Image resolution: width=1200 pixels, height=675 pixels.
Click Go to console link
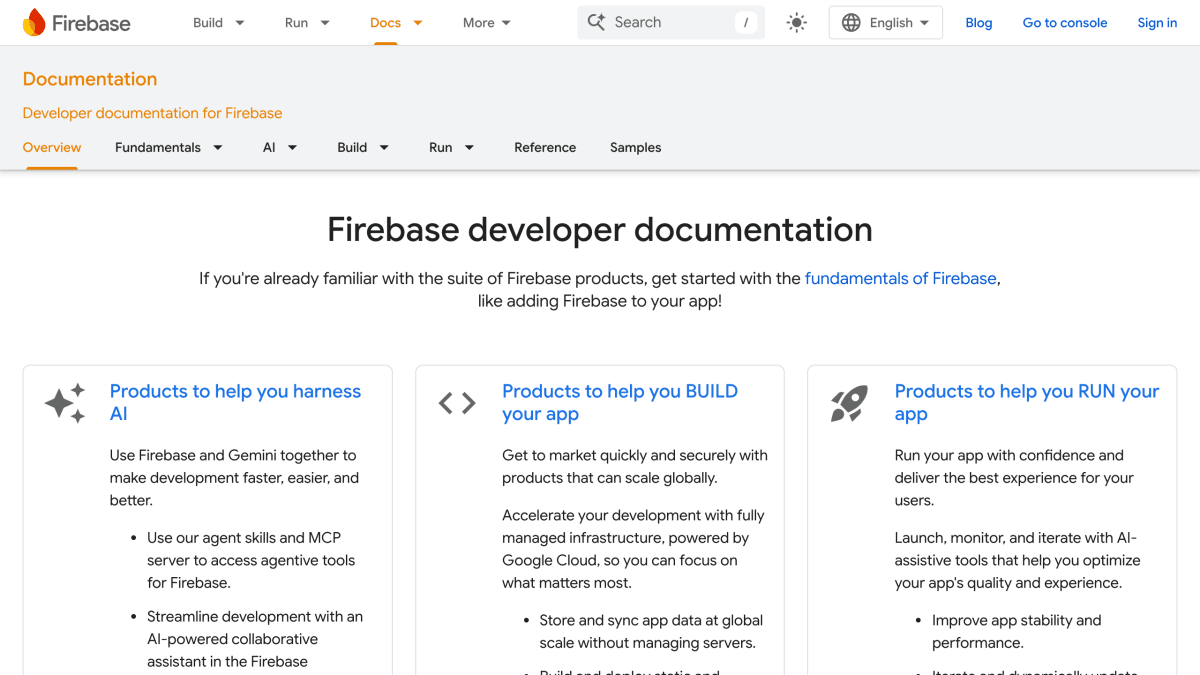tap(1065, 23)
